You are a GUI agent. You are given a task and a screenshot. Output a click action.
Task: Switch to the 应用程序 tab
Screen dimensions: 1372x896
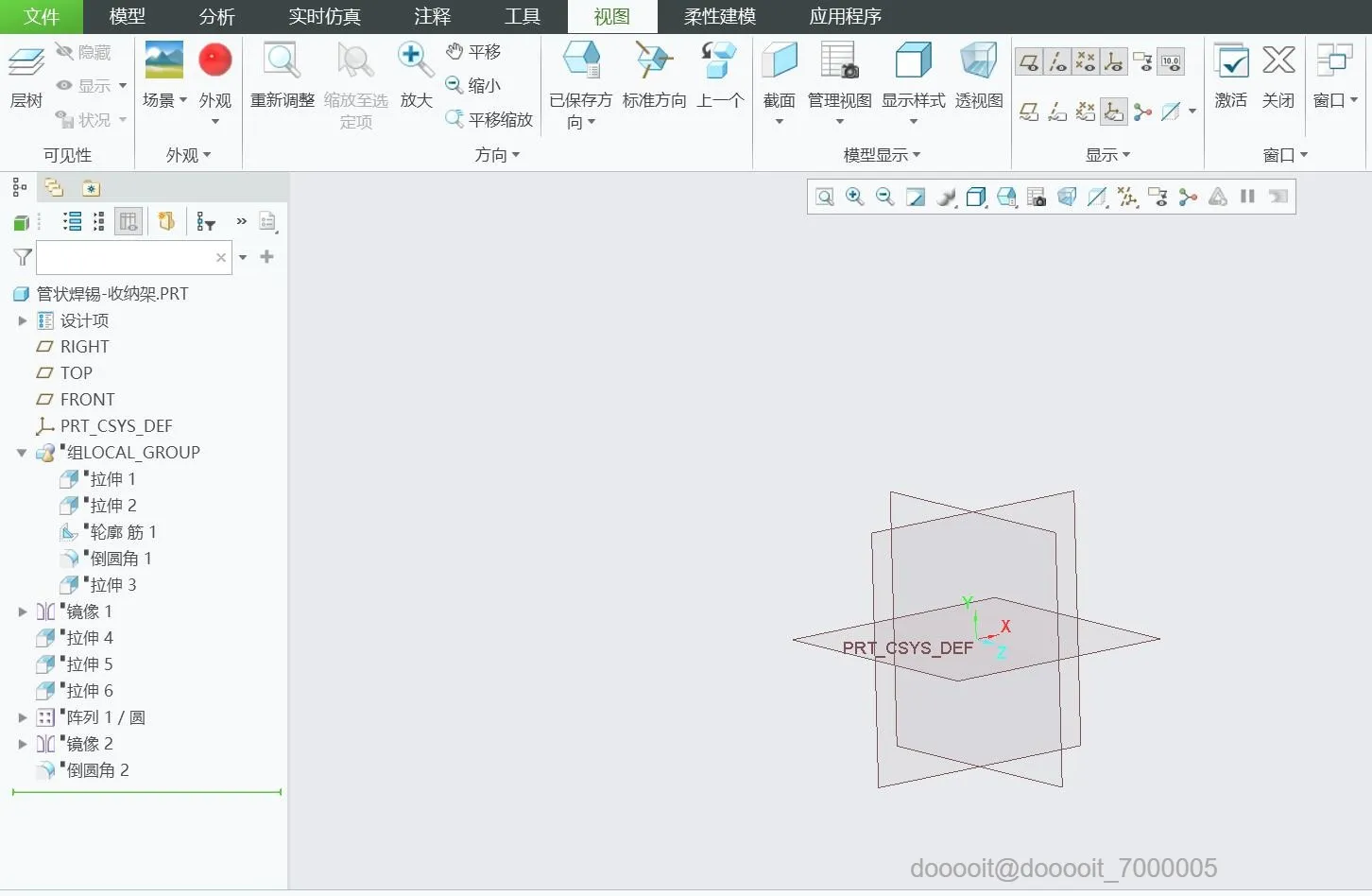click(x=845, y=16)
